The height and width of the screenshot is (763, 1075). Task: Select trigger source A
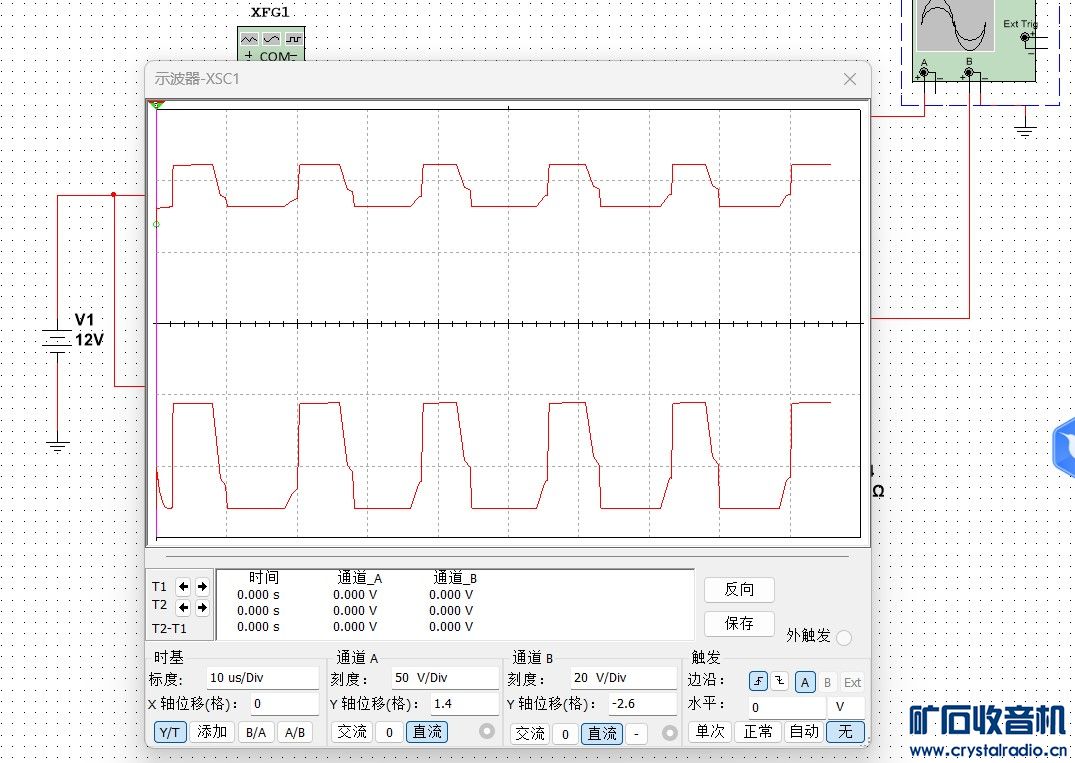coord(804,682)
